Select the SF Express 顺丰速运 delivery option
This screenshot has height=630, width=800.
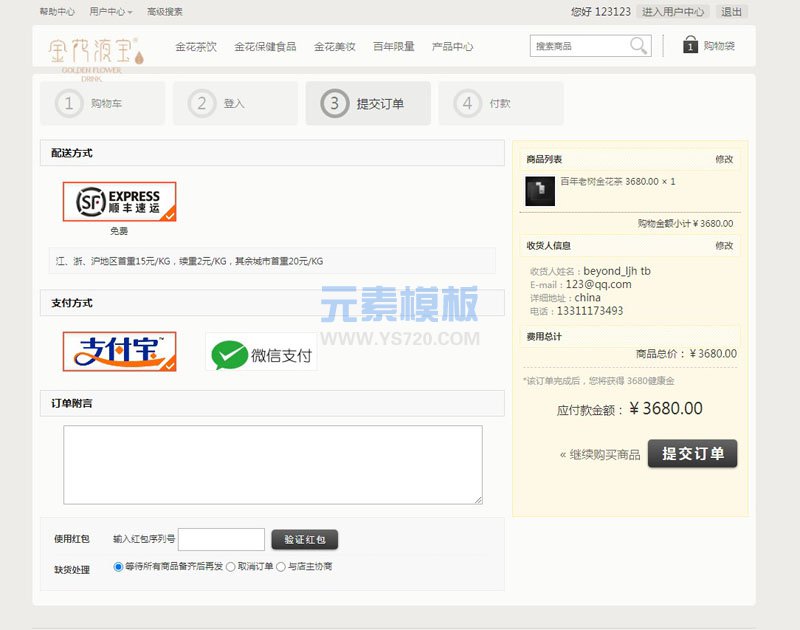[119, 201]
